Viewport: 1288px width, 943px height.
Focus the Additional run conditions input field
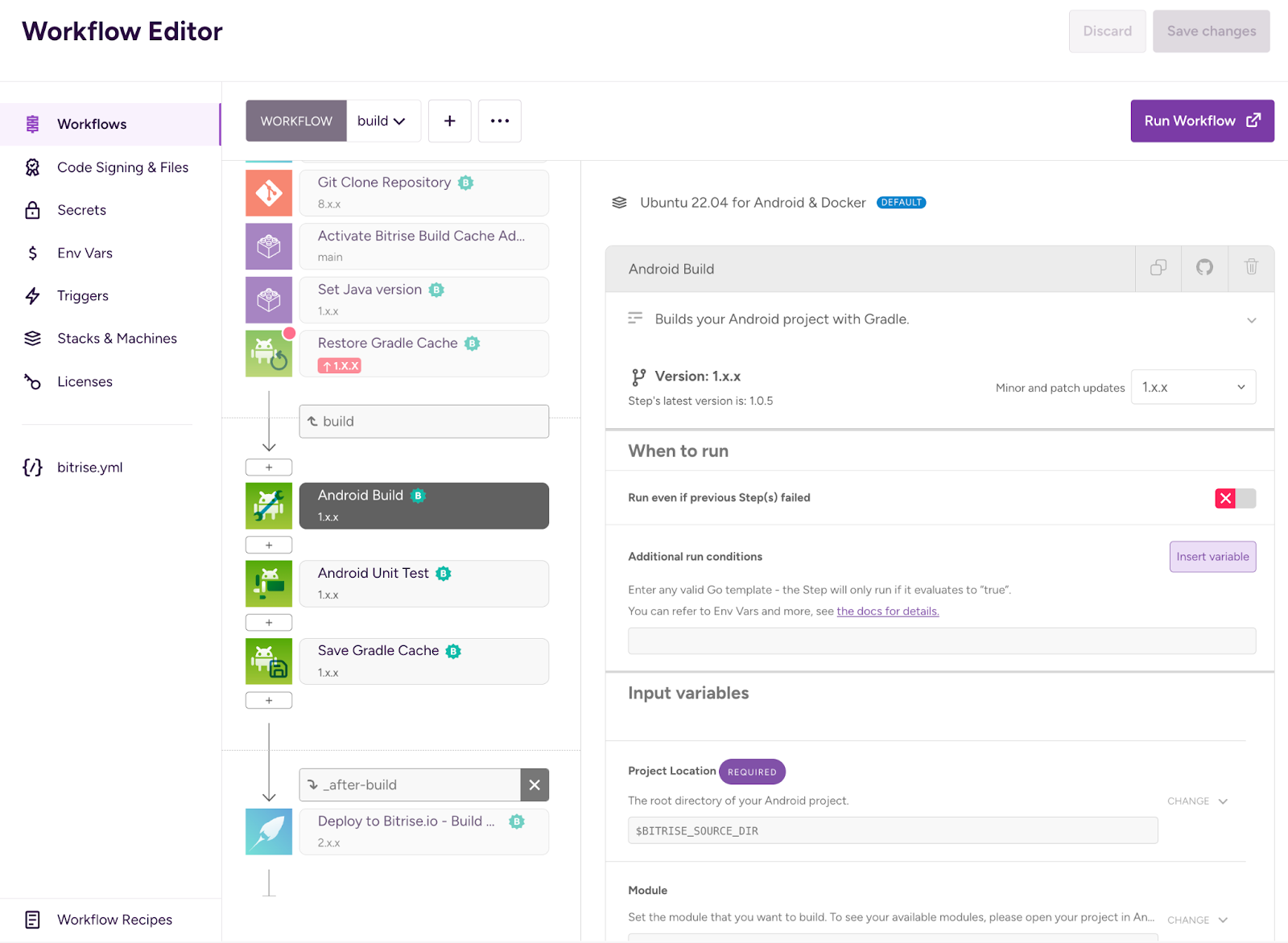942,641
